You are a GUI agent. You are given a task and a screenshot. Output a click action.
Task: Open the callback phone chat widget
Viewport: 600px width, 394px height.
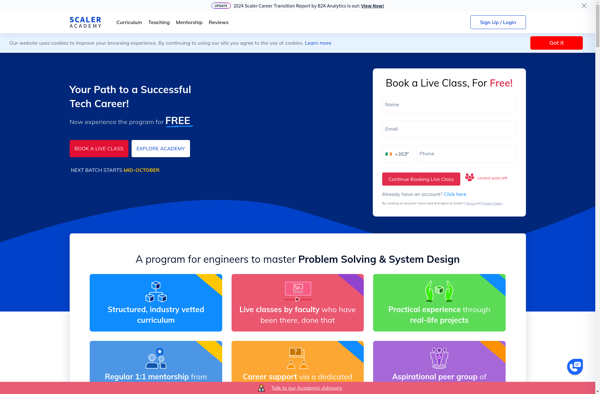[575, 366]
